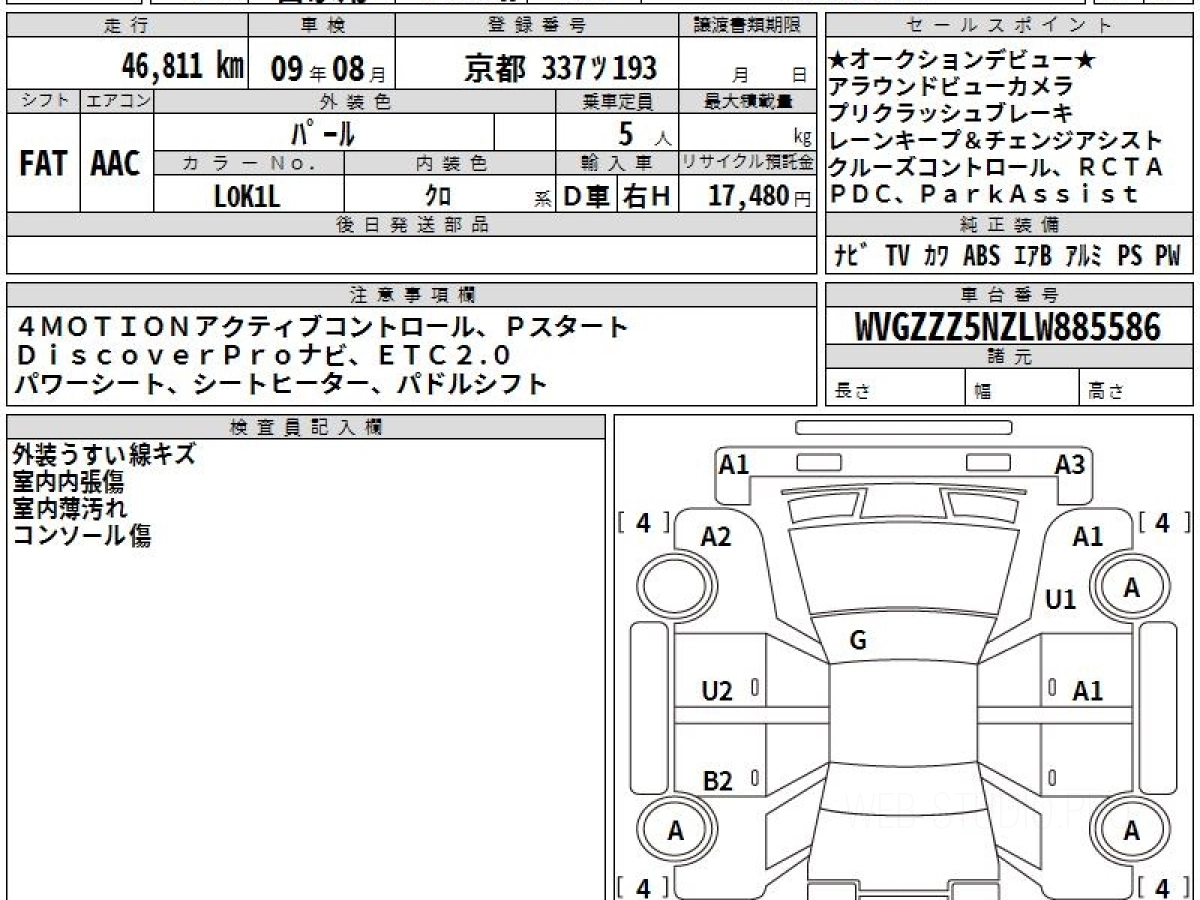Click the unlabeled empty wheel circle
The height and width of the screenshot is (900, 1200).
click(666, 584)
